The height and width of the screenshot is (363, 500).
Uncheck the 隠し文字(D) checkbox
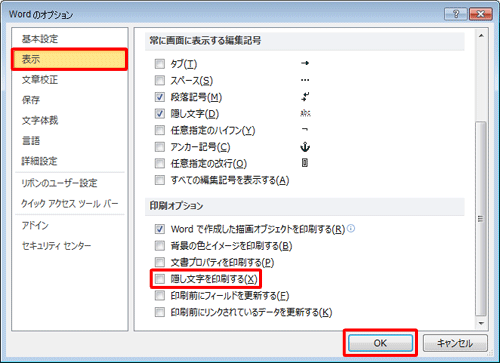pyautogui.click(x=160, y=113)
